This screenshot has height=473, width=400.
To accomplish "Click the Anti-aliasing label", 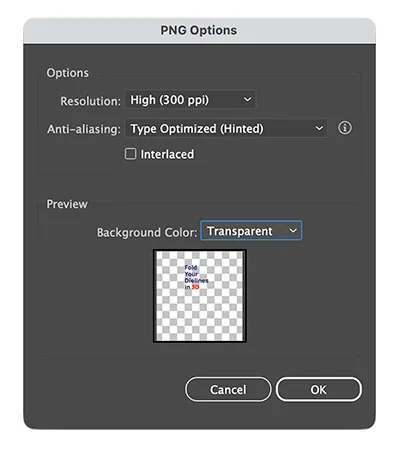I will coord(84,129).
